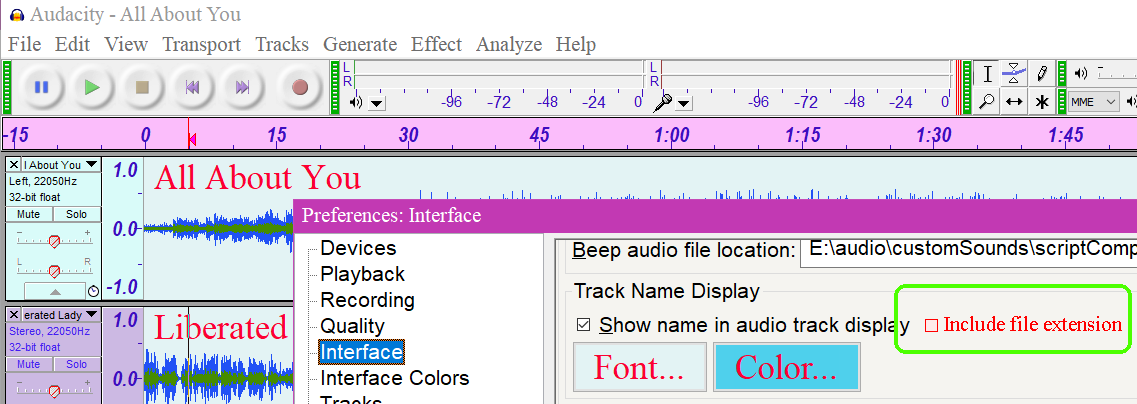Click the recording meter microphone icon

(x=662, y=102)
